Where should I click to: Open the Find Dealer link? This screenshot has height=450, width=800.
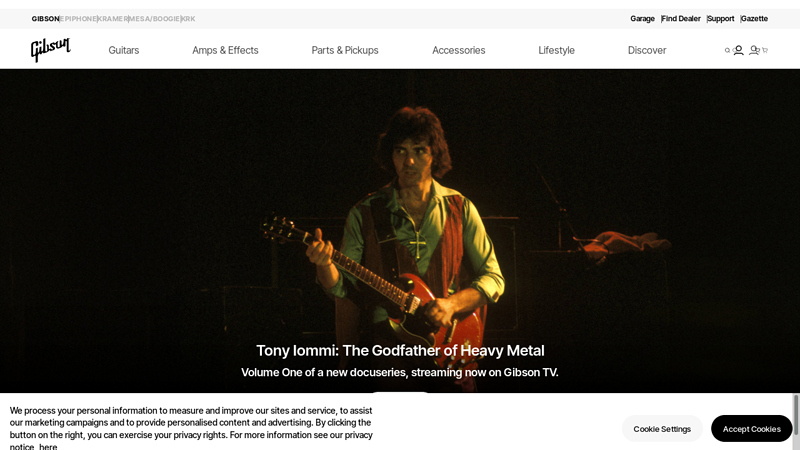(x=681, y=19)
